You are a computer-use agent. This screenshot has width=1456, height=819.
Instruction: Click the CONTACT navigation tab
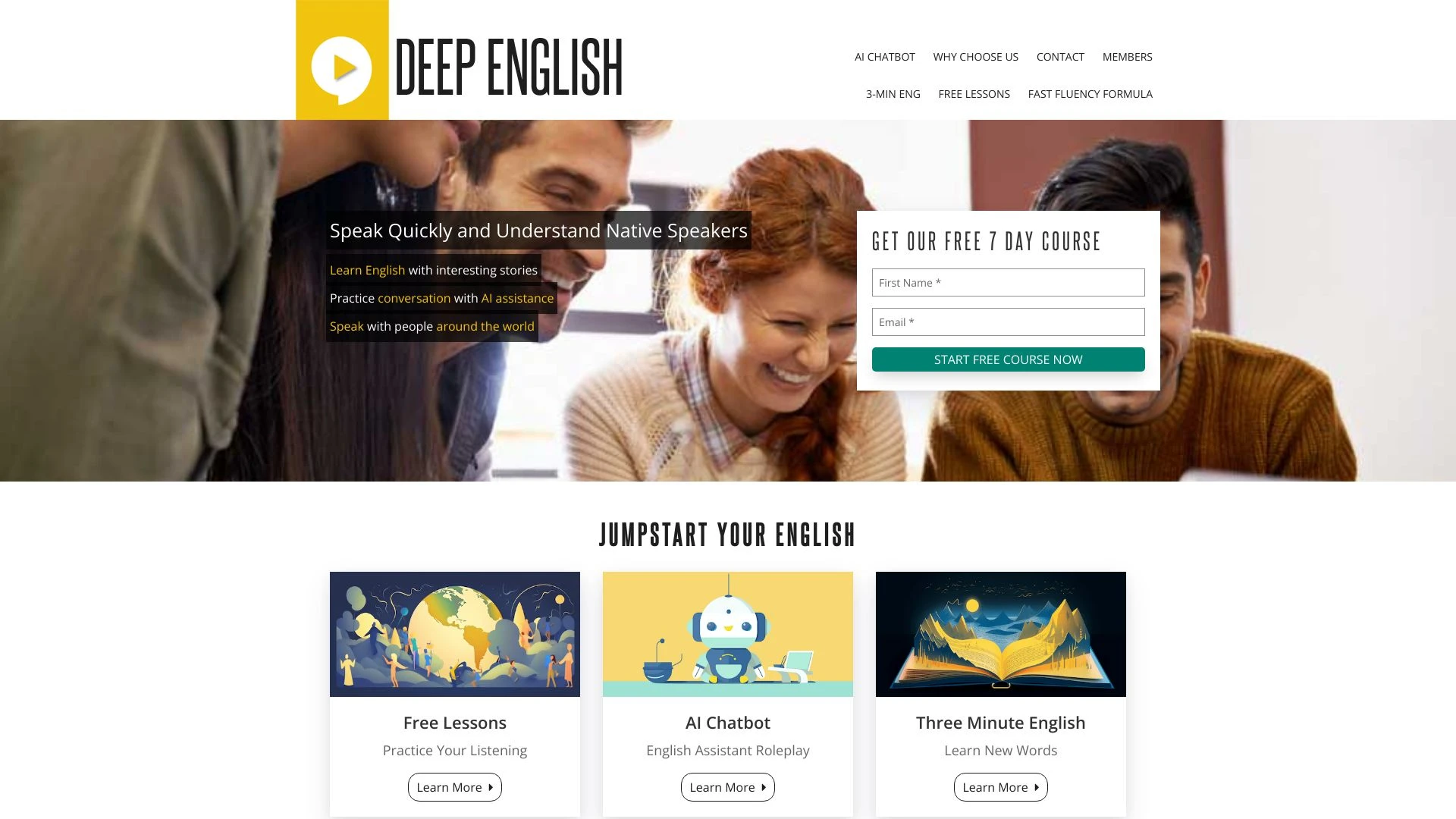coord(1060,56)
